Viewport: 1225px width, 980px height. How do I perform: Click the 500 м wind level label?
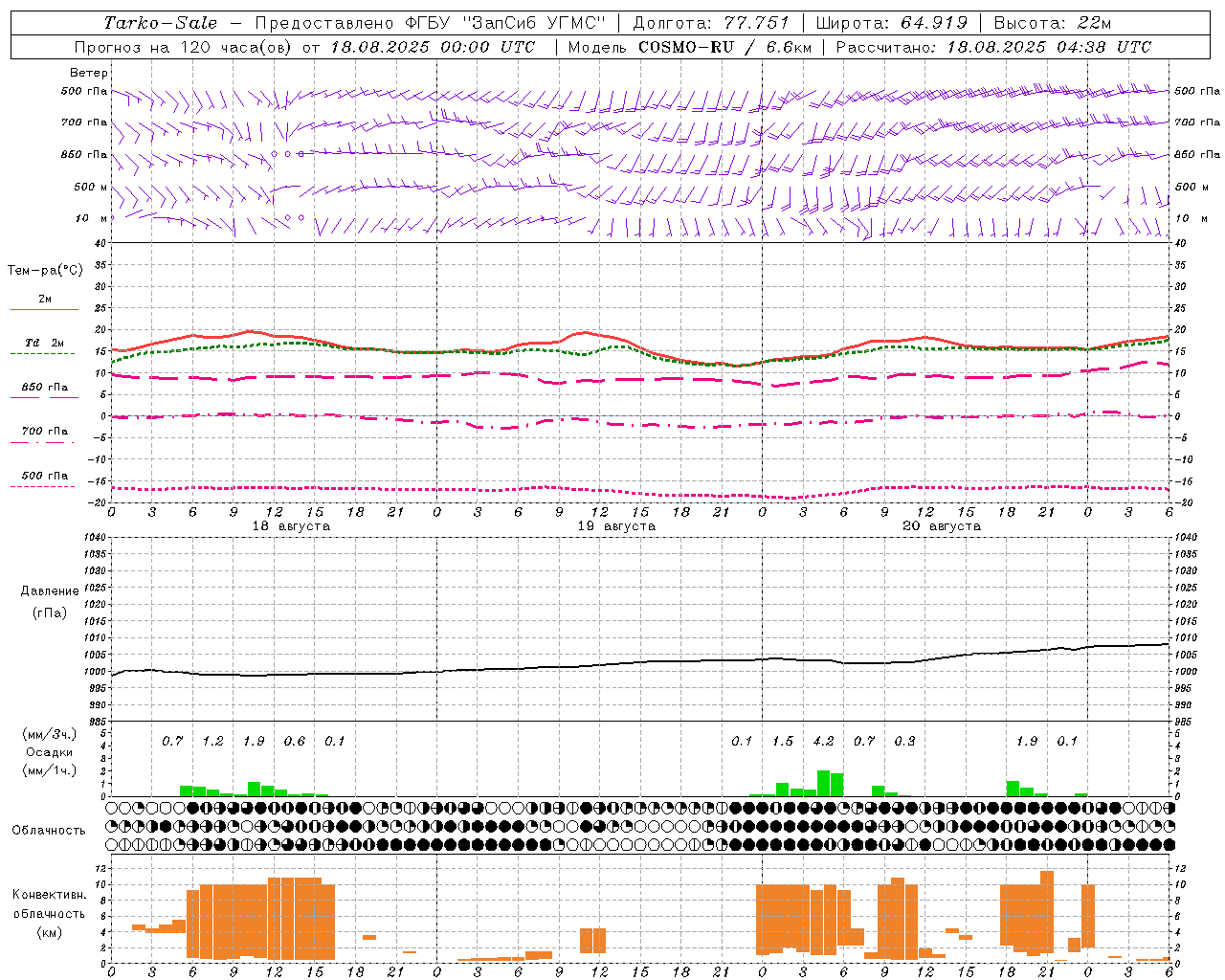click(90, 187)
